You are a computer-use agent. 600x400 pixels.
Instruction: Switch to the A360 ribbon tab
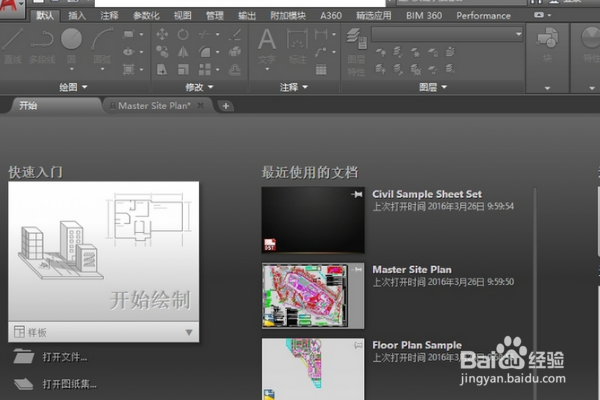click(331, 16)
